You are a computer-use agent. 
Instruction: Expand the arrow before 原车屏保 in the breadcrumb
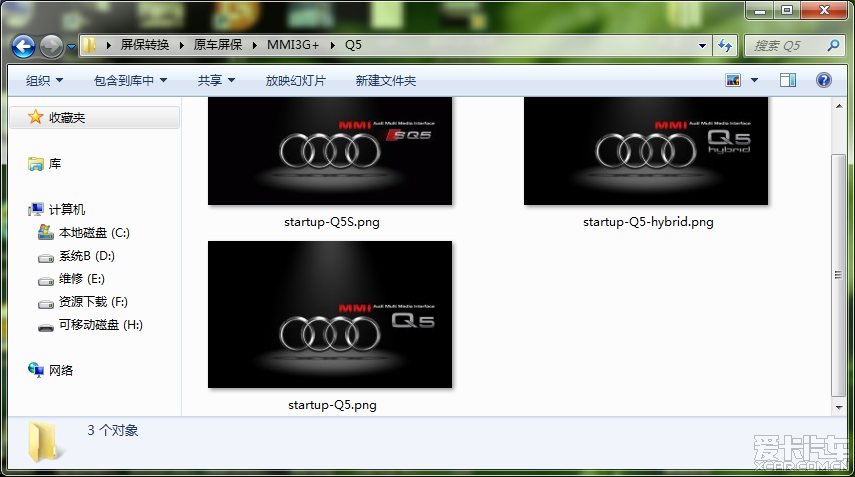[x=182, y=45]
